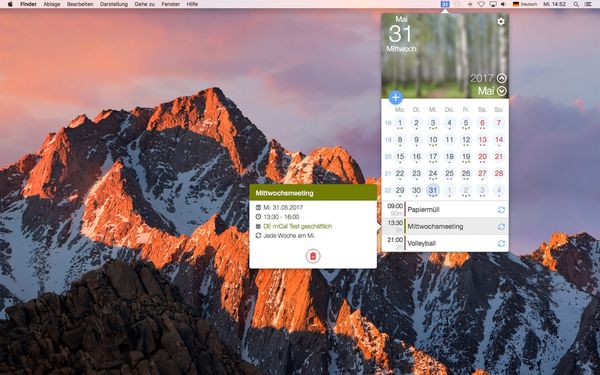The width and height of the screenshot is (600, 375).
Task: Delete Mittwochsmeeting with the trash icon
Action: 313,256
